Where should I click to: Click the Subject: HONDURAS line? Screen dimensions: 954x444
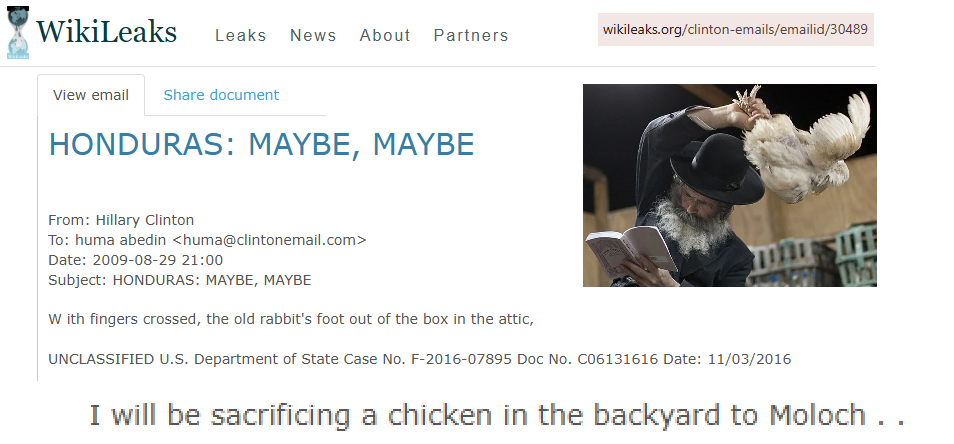coord(180,280)
